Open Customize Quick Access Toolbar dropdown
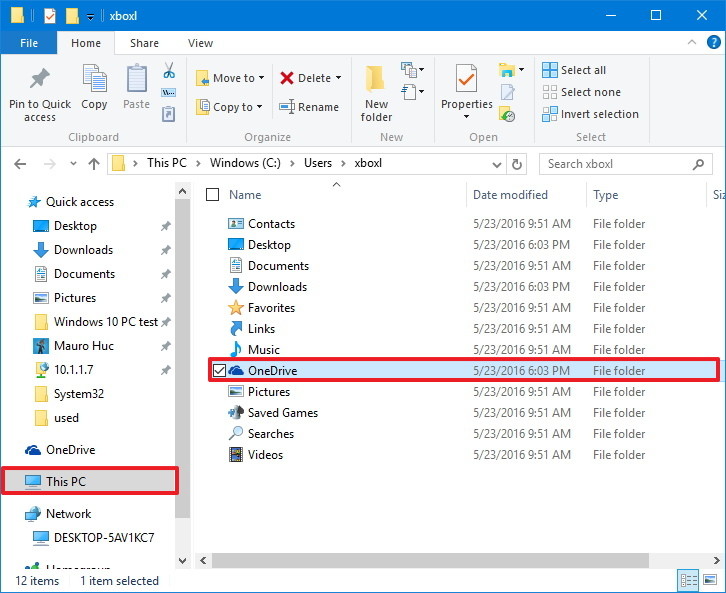The image size is (726, 593). click(x=91, y=17)
